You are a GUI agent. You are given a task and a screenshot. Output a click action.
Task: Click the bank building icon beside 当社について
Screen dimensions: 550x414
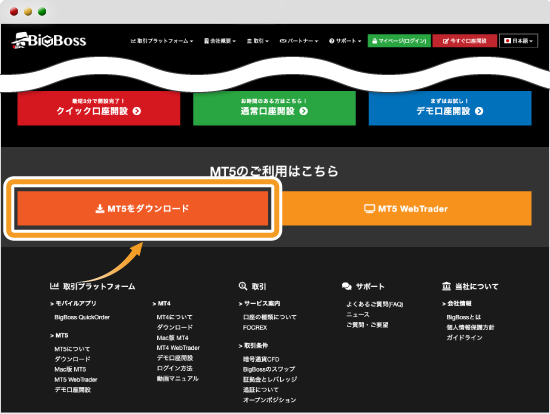pyautogui.click(x=446, y=286)
